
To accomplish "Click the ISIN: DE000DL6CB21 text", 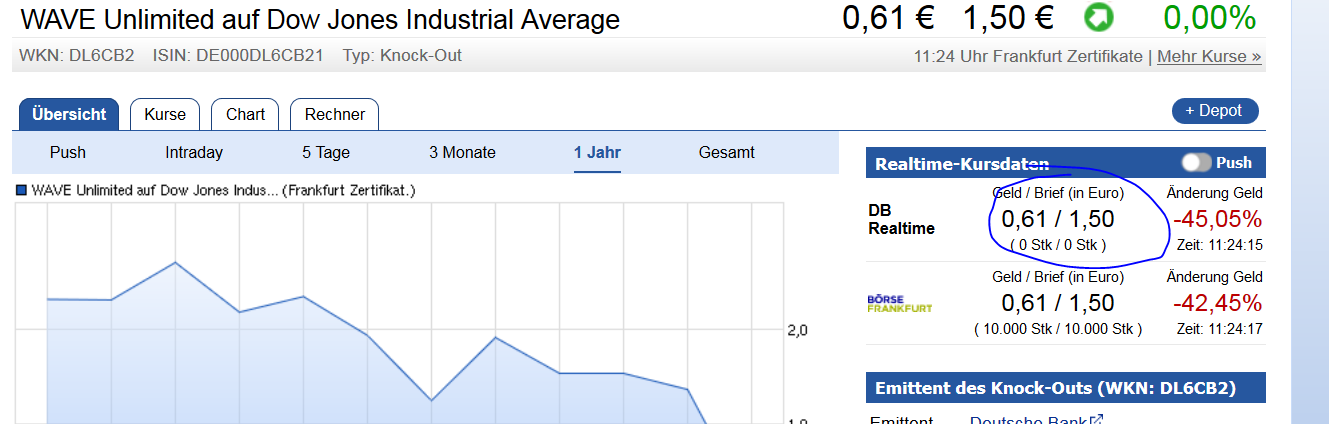I will click(238, 56).
